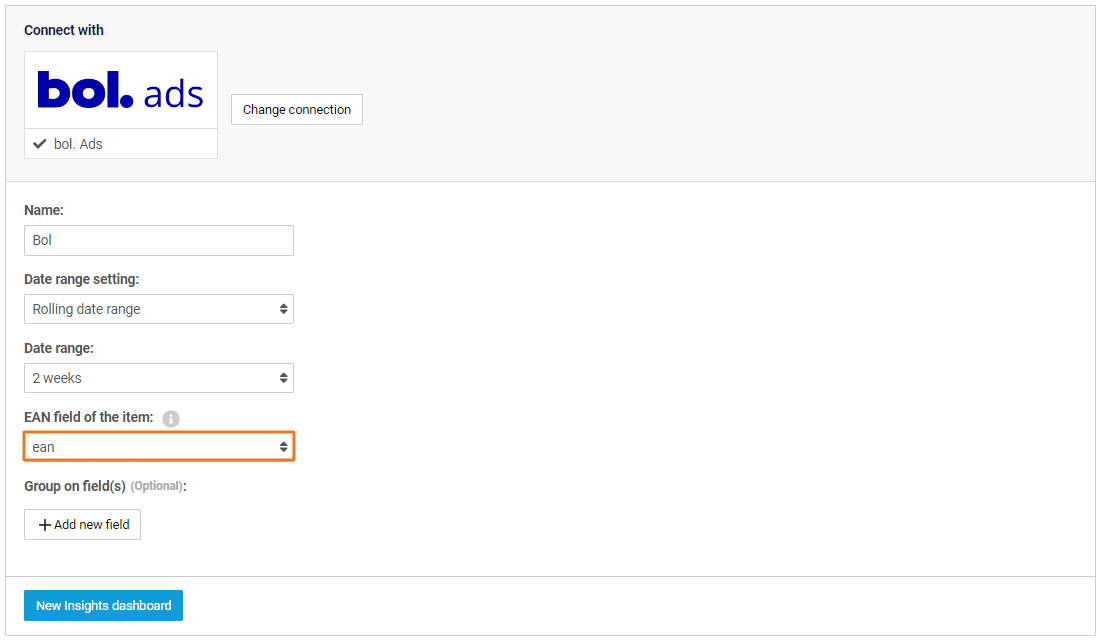Open the 2 weeks date range dropdown

pos(159,378)
